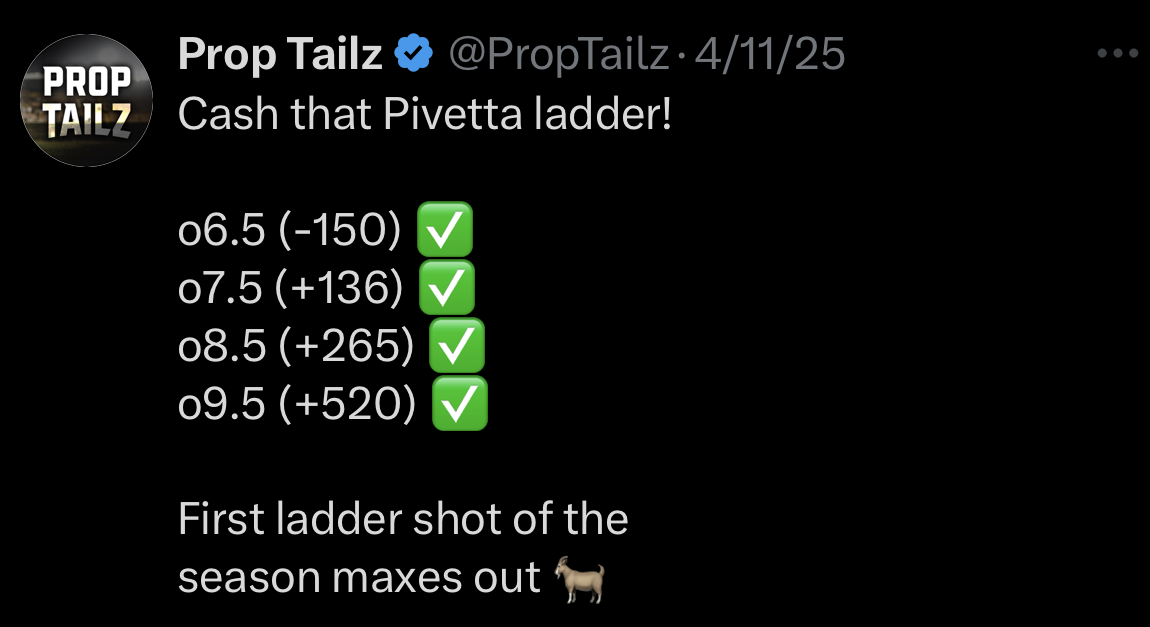Open the three-dot more options menu
Screen dimensions: 1150x627
(x=1118, y=54)
